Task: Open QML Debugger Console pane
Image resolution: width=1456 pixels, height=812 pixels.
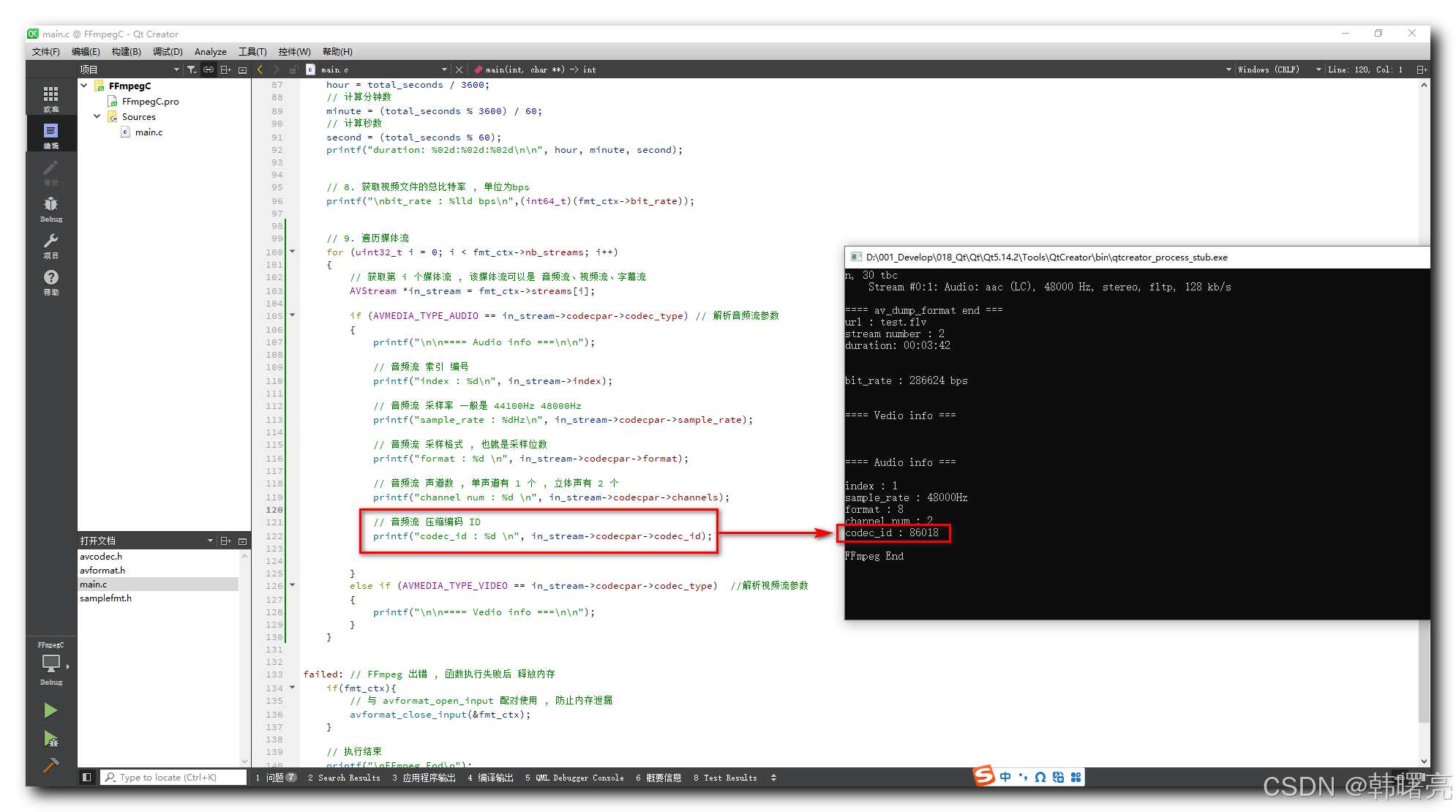Action: pos(574,778)
